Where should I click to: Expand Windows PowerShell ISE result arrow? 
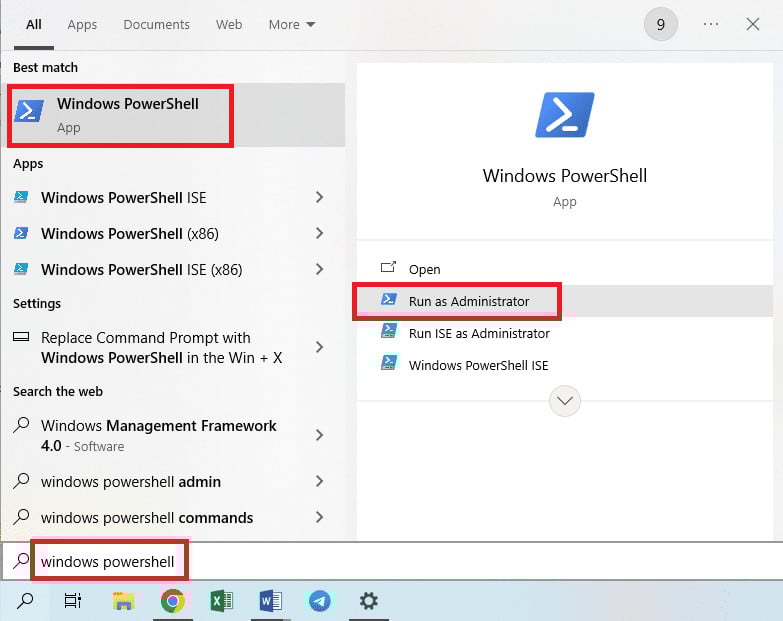pyautogui.click(x=320, y=197)
